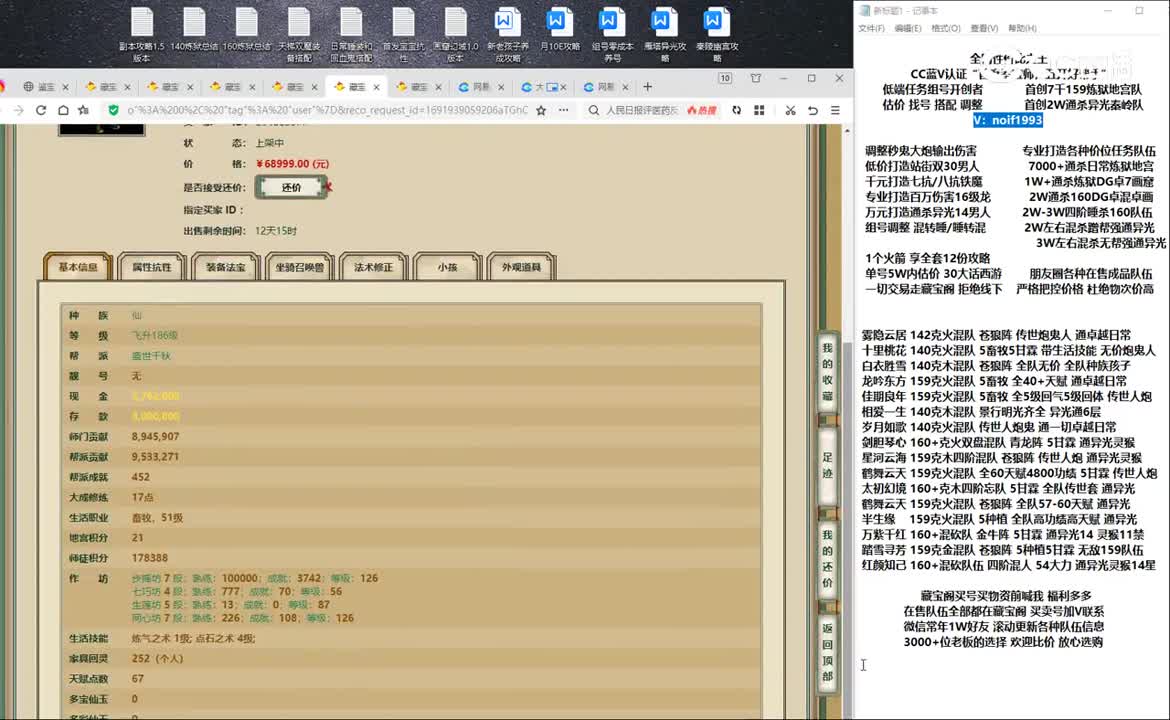Viewport: 1170px width, 720px height.
Task: Click the level value 飞升186级
Action: (x=154, y=336)
